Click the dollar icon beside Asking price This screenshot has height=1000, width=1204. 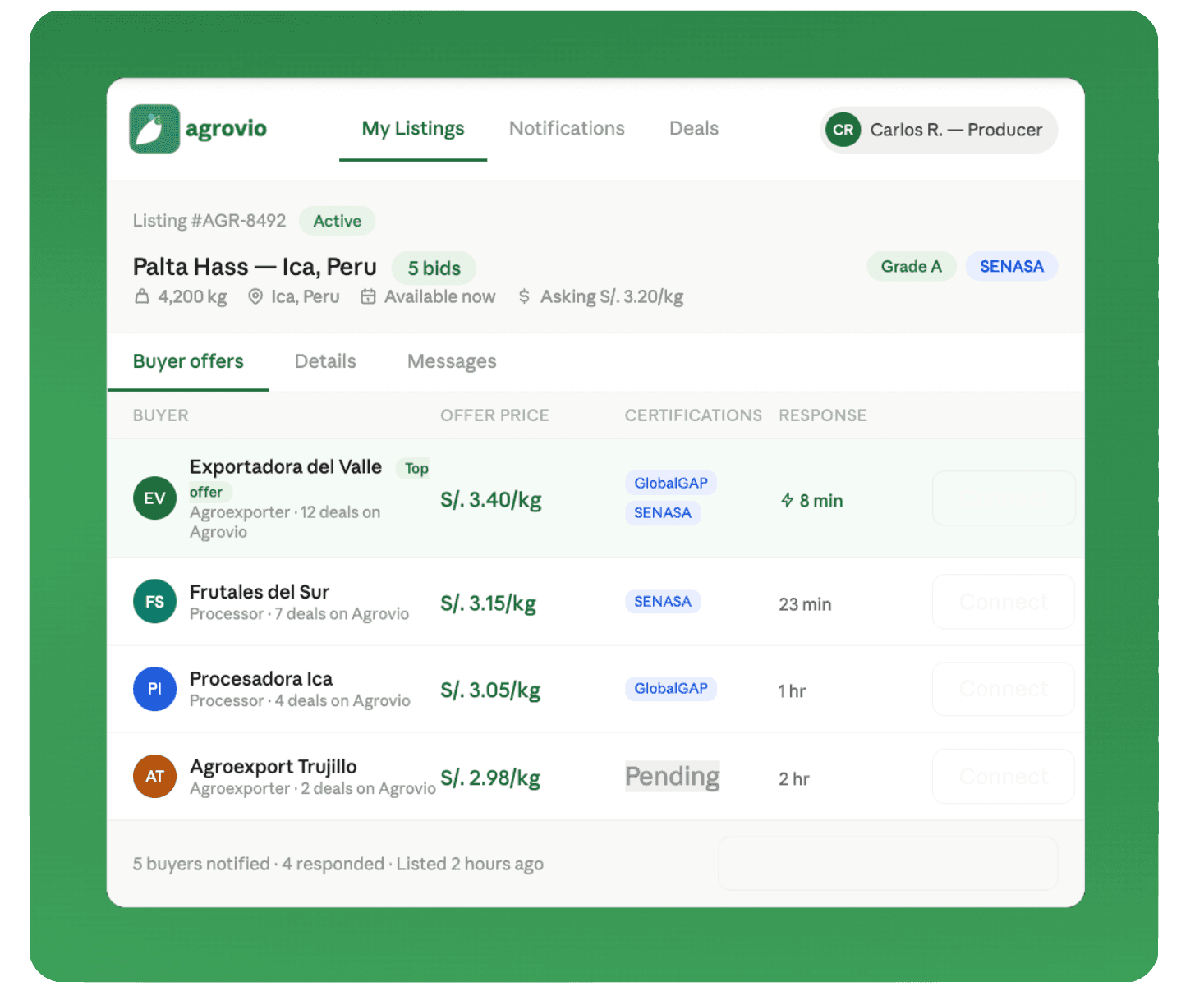click(524, 296)
